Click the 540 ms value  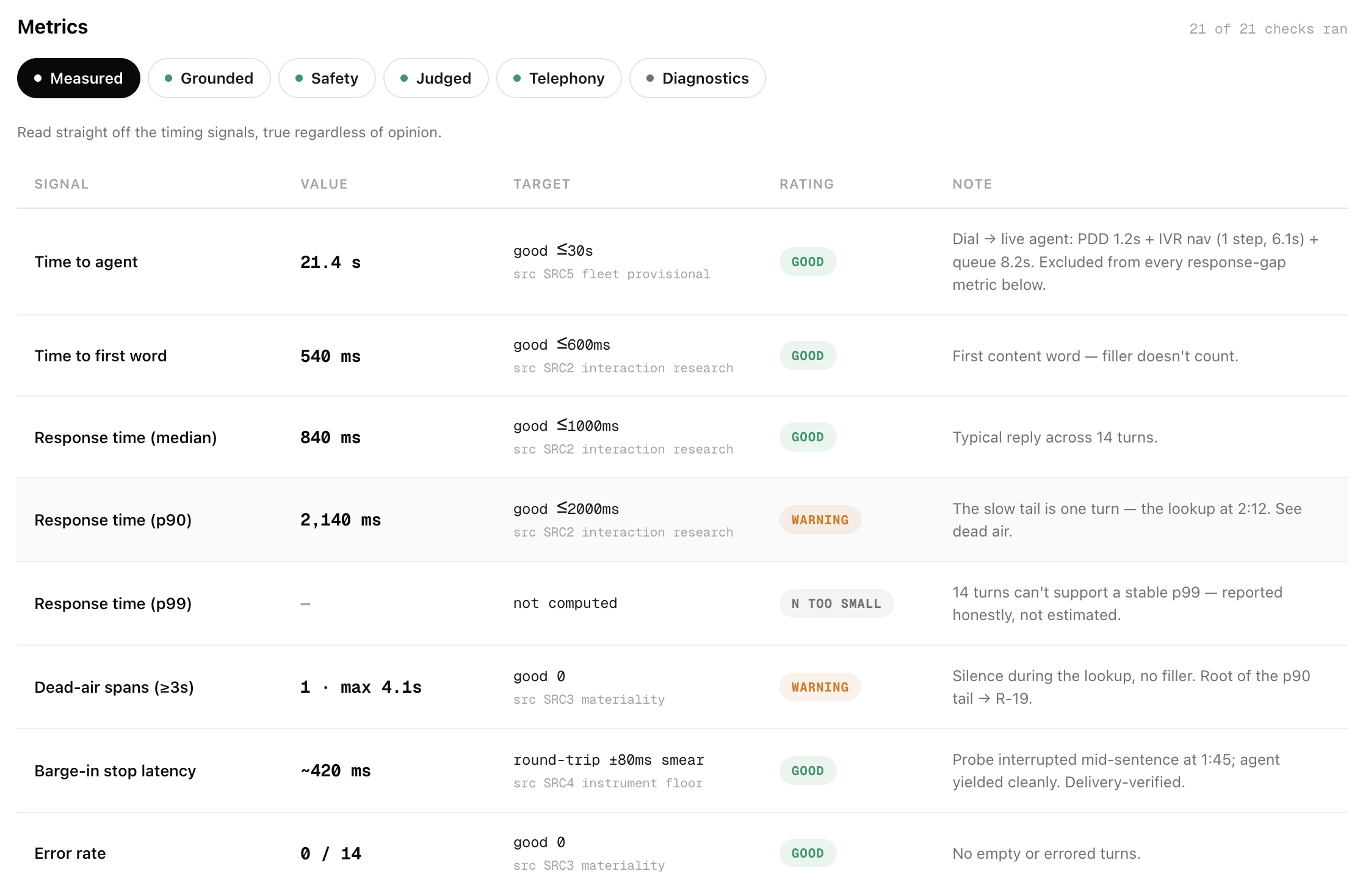coord(331,356)
